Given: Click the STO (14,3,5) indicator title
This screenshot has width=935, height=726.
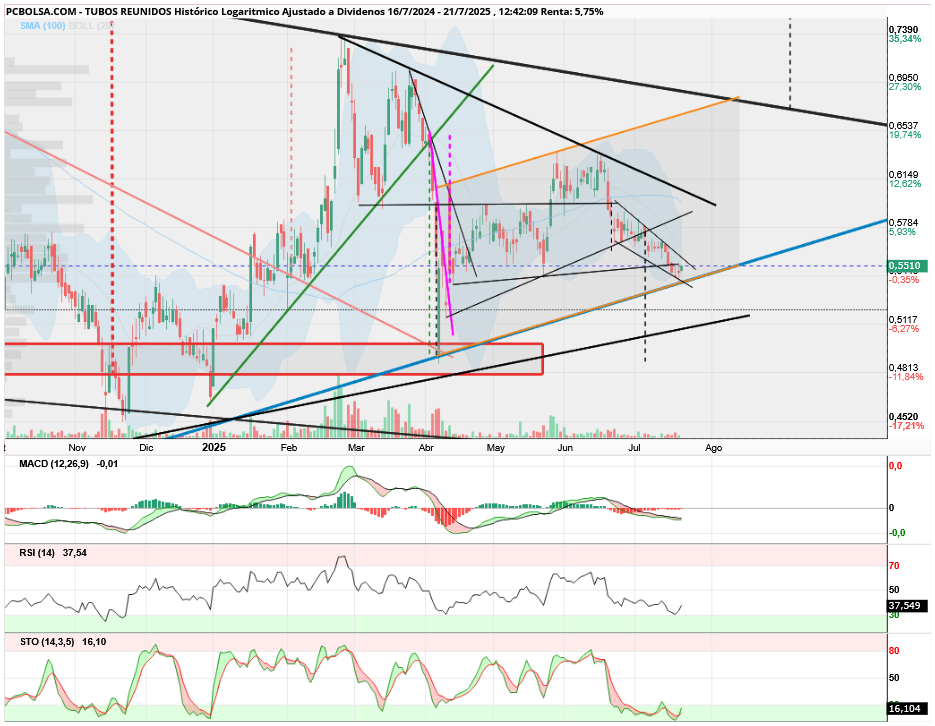Looking at the screenshot, I should coord(47,642).
